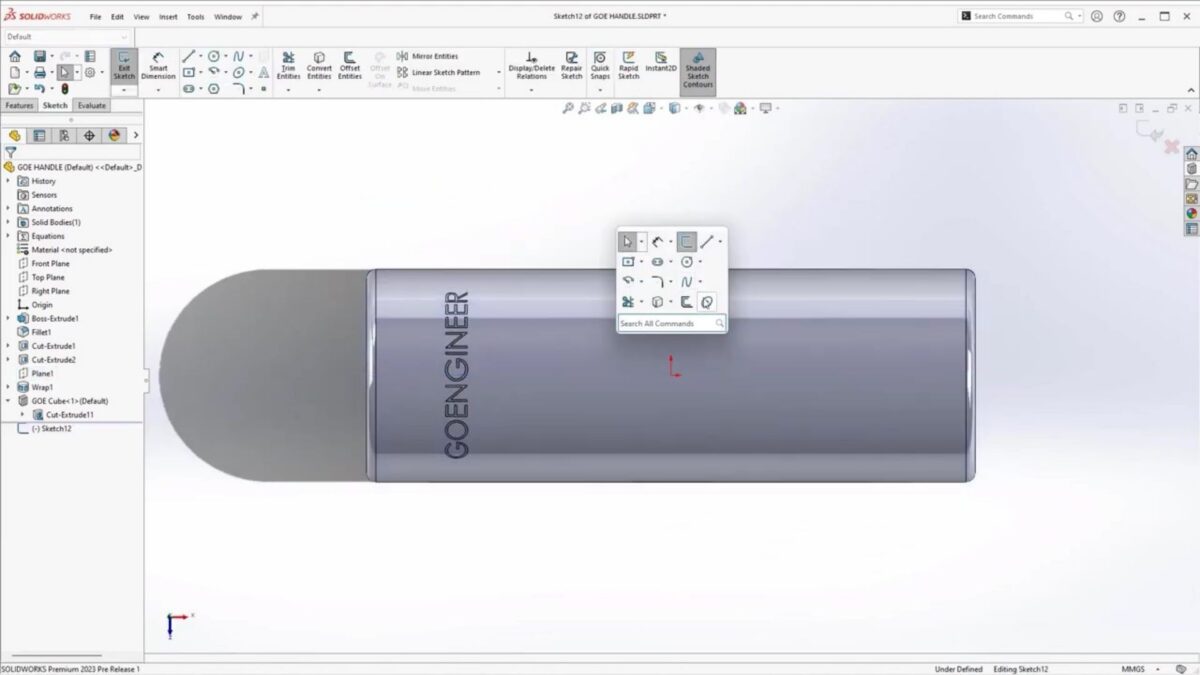
Task: Select the Spline tool in the ribbon
Action: [238, 56]
